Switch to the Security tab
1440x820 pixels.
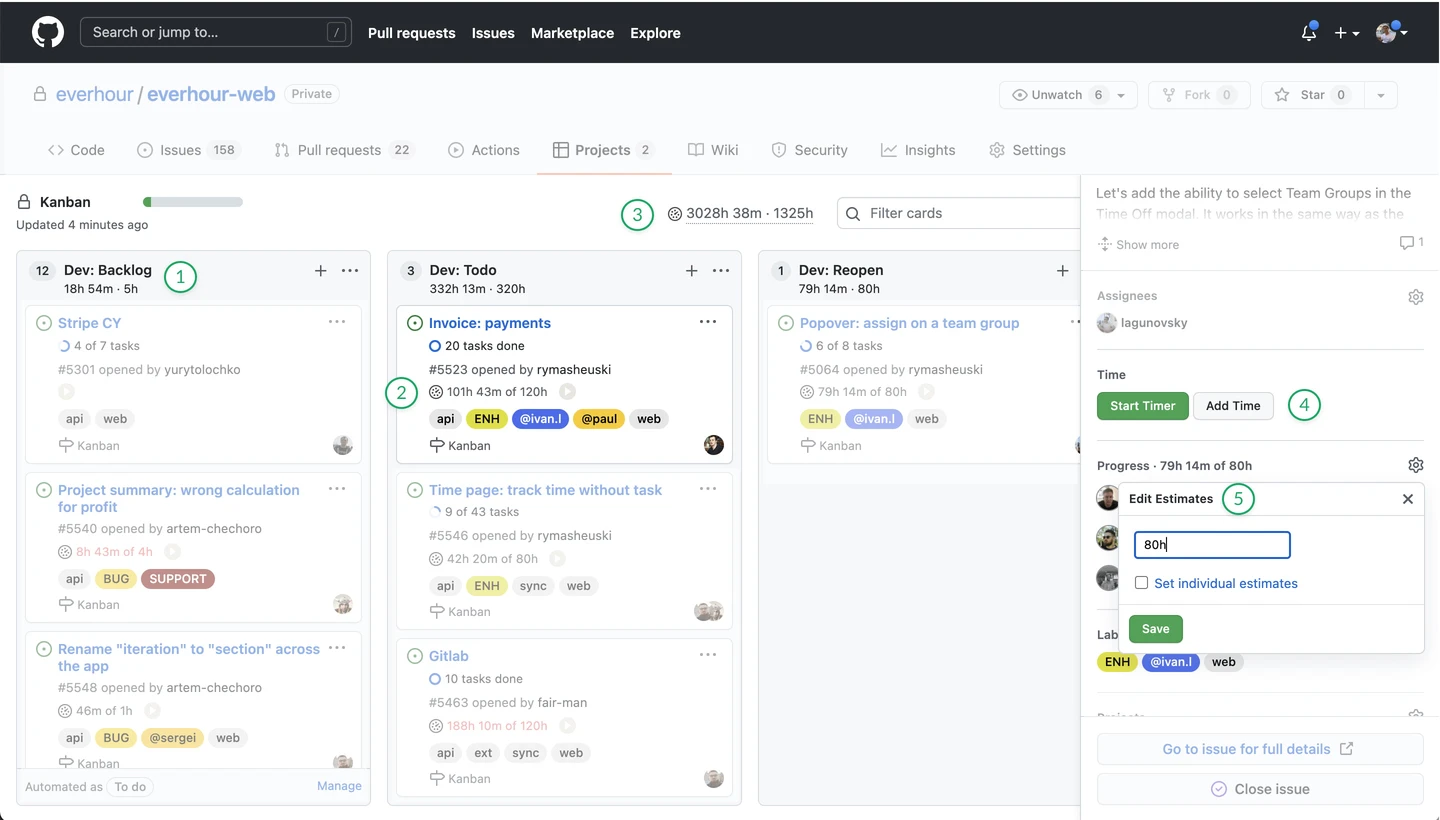pos(810,150)
